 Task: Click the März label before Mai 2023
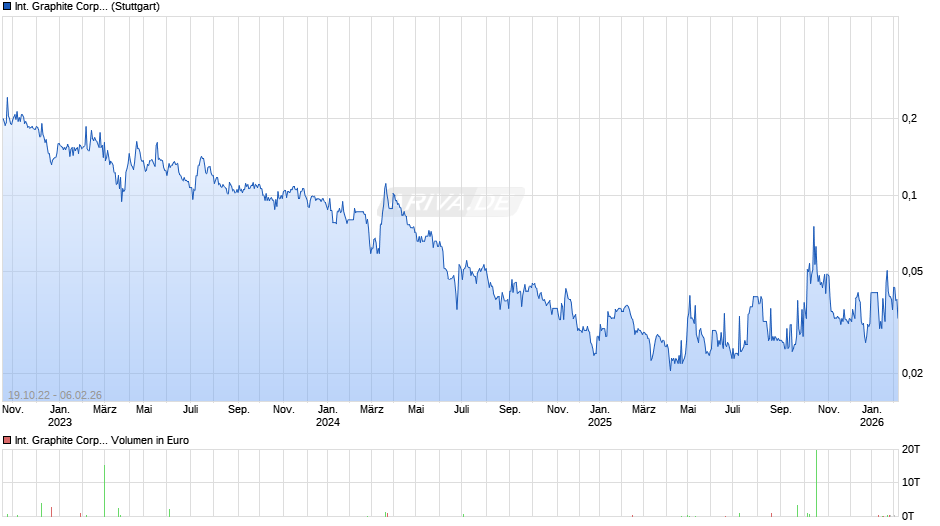104,410
